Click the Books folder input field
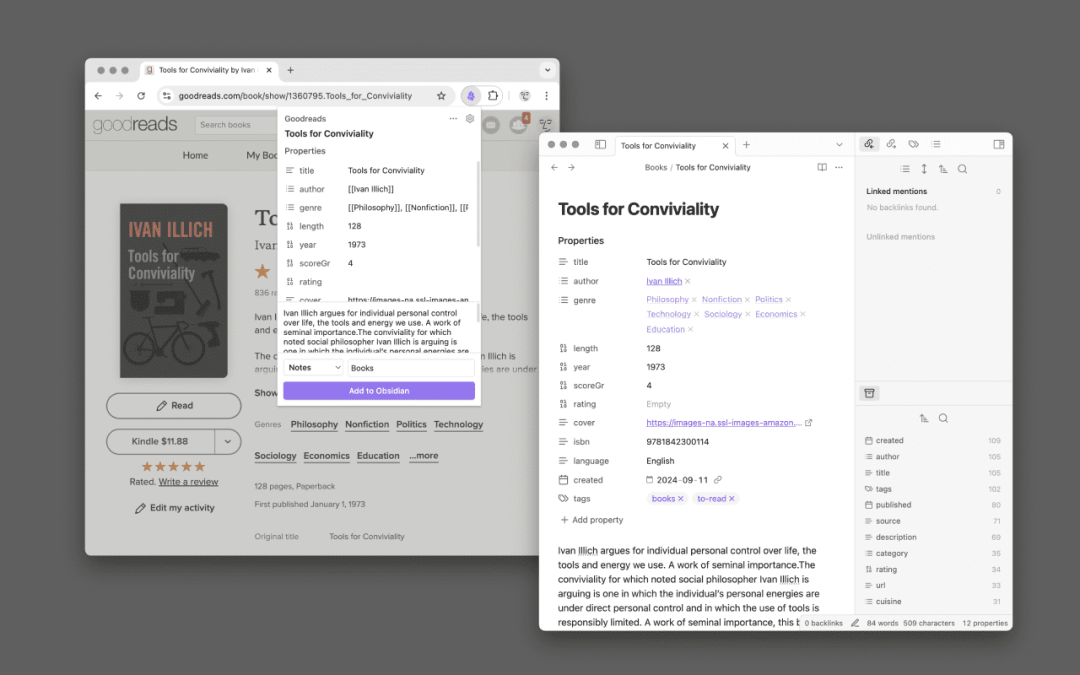 tap(410, 368)
